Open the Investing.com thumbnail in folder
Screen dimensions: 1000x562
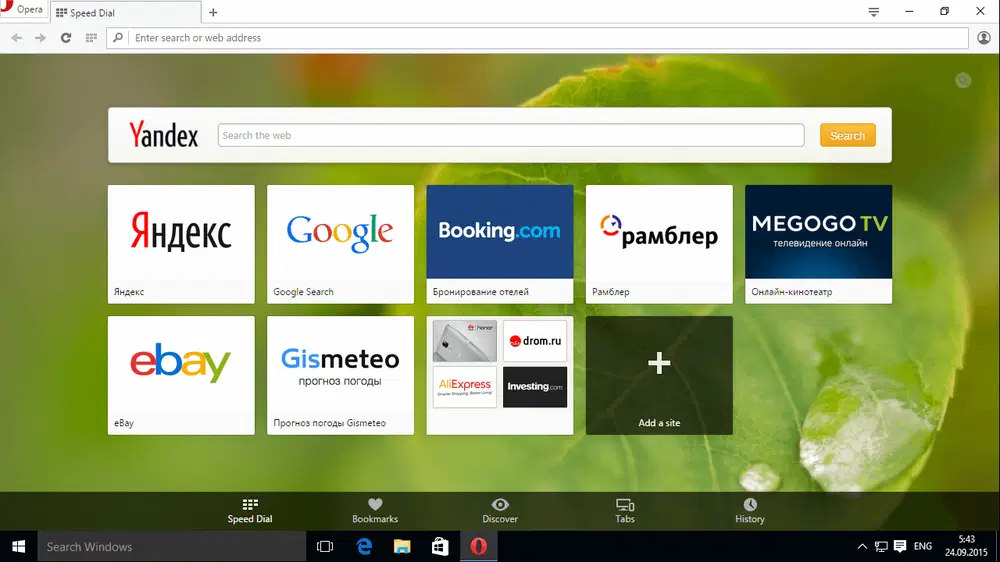[x=534, y=387]
